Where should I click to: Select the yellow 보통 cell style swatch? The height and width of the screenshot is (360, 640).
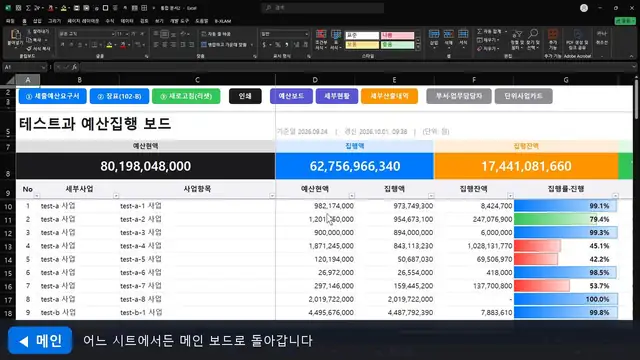click(x=362, y=45)
